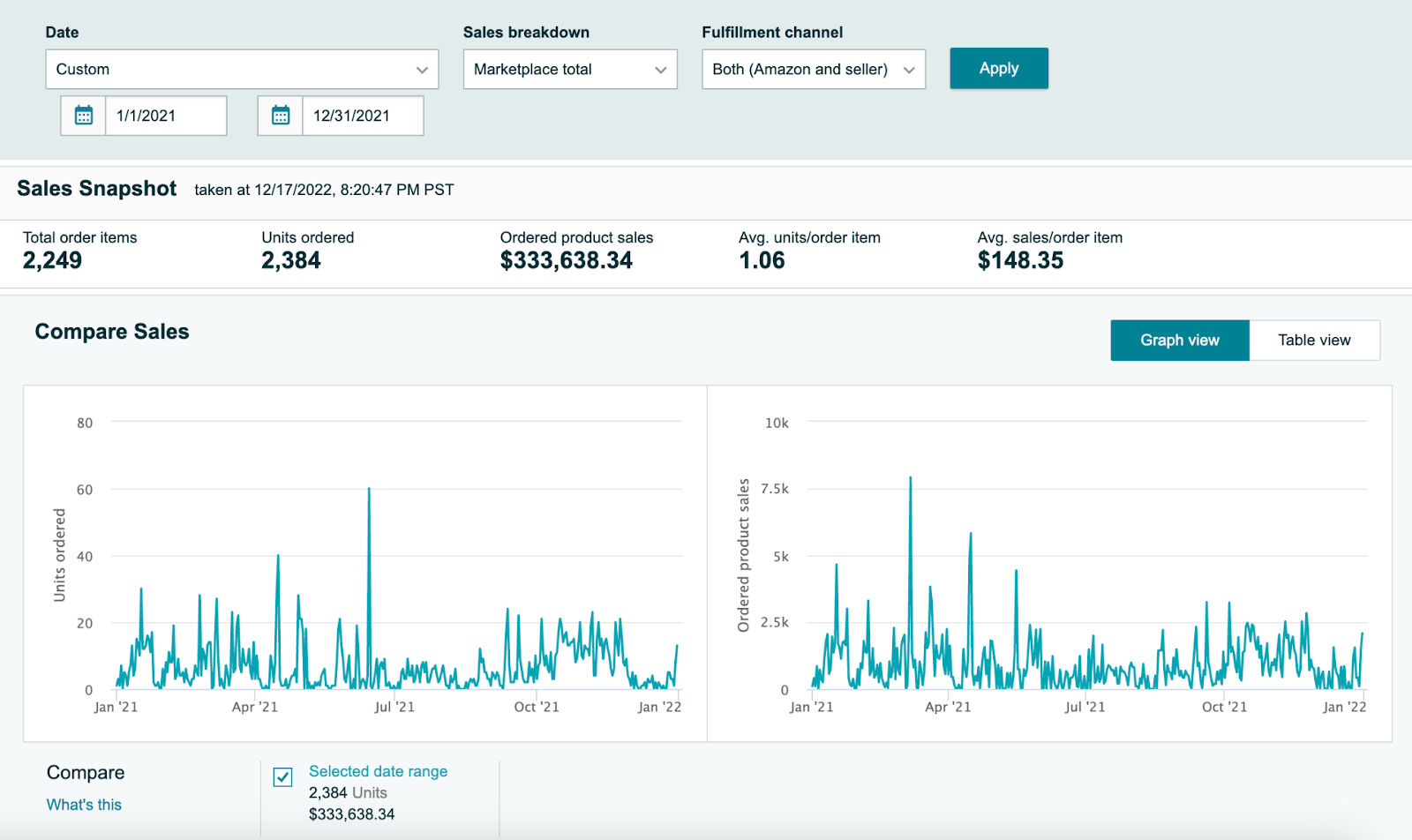Click the Jul '21 label on units chart
Image resolution: width=1412 pixels, height=840 pixels.
(394, 707)
